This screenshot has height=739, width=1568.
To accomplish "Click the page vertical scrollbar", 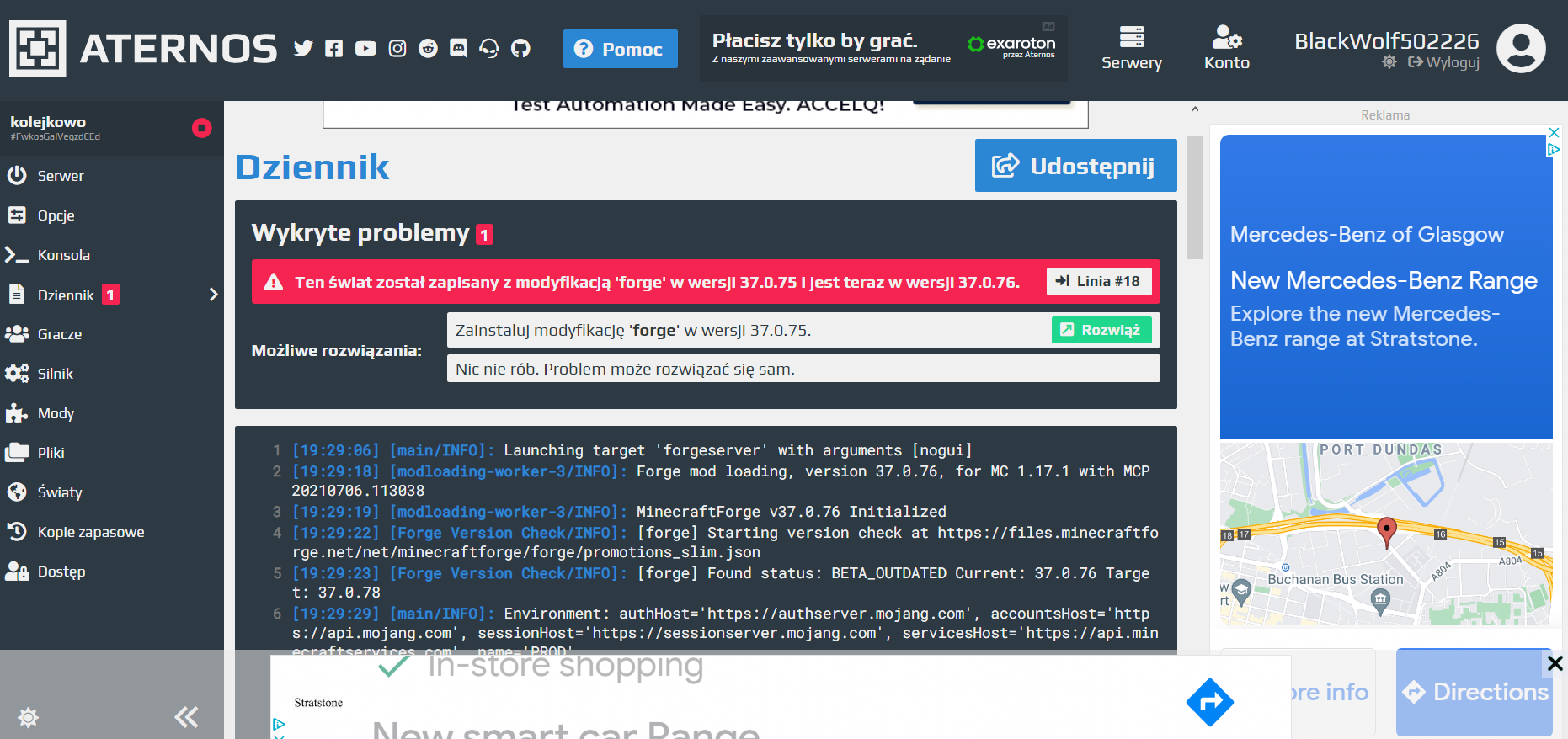I will tap(1195, 198).
